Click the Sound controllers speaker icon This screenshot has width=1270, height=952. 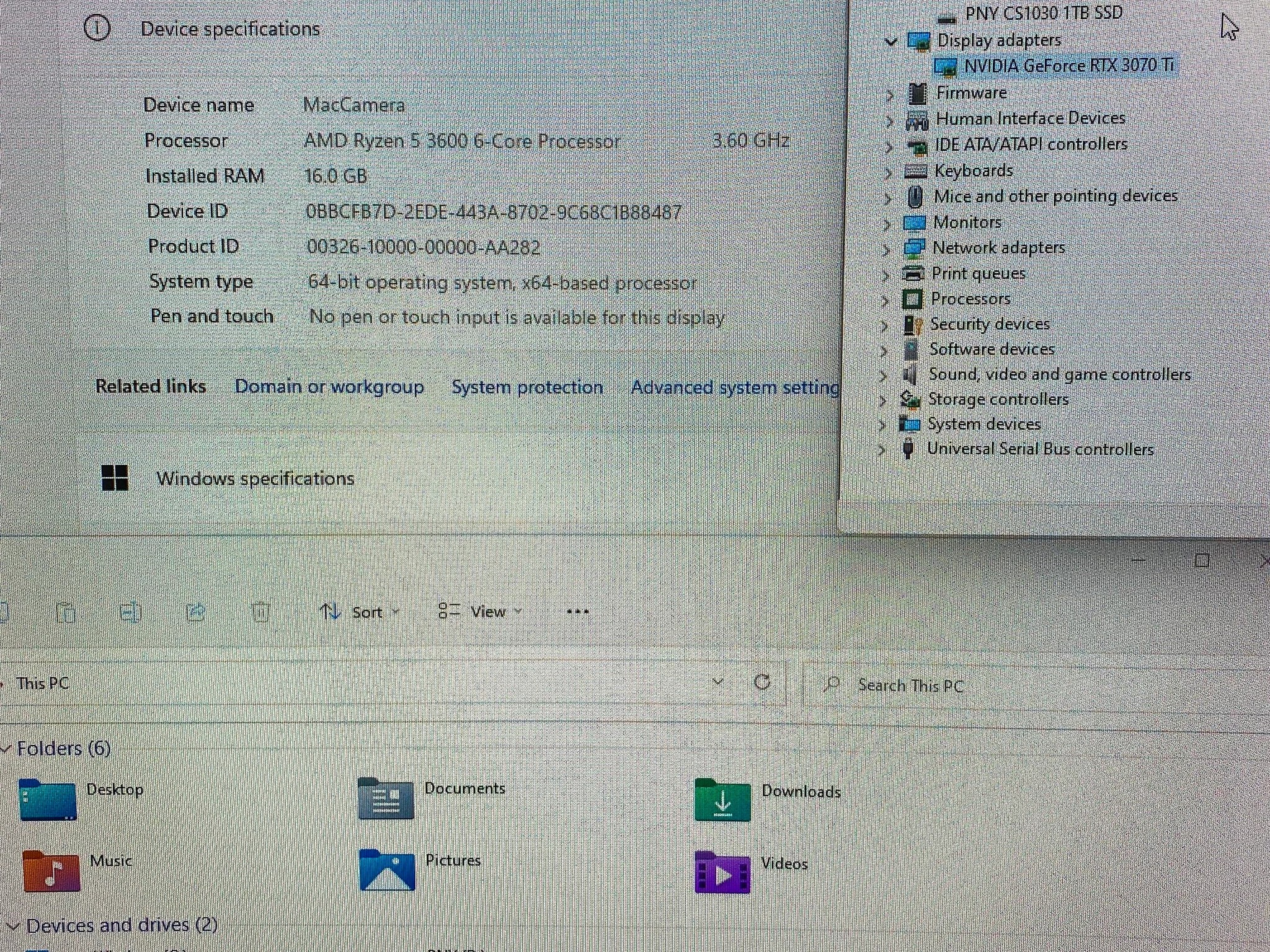click(x=910, y=375)
